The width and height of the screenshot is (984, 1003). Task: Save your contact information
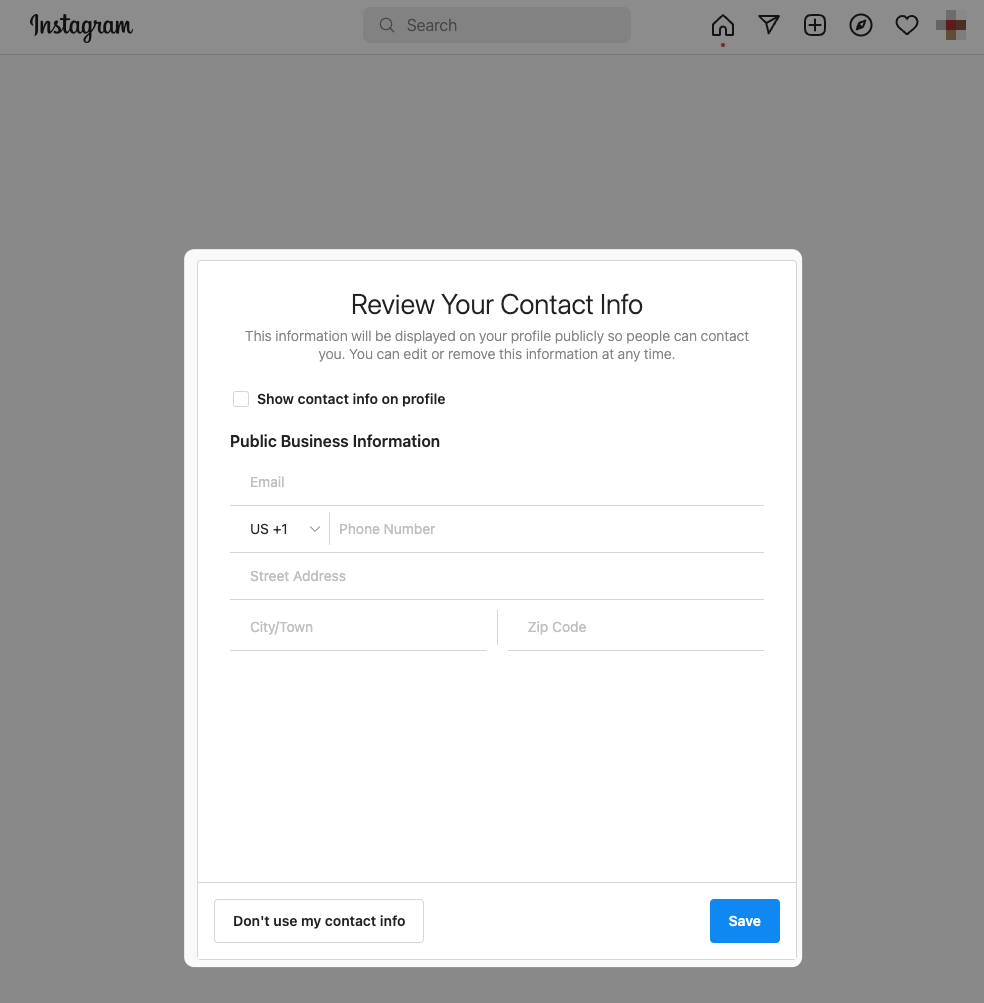[744, 920]
